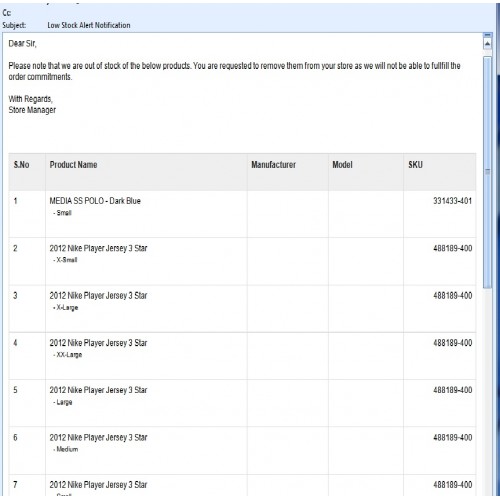
Task: Click the Dear Sir greeting line
Action: 22,44
